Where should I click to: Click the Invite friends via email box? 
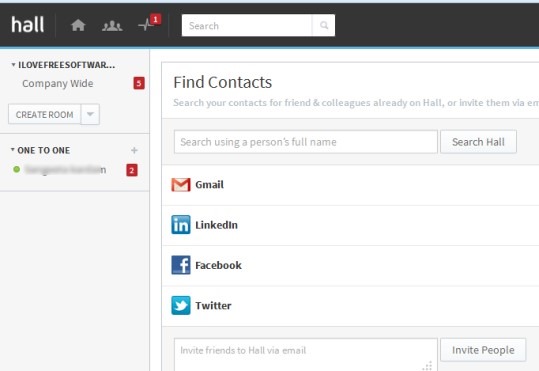click(306, 355)
